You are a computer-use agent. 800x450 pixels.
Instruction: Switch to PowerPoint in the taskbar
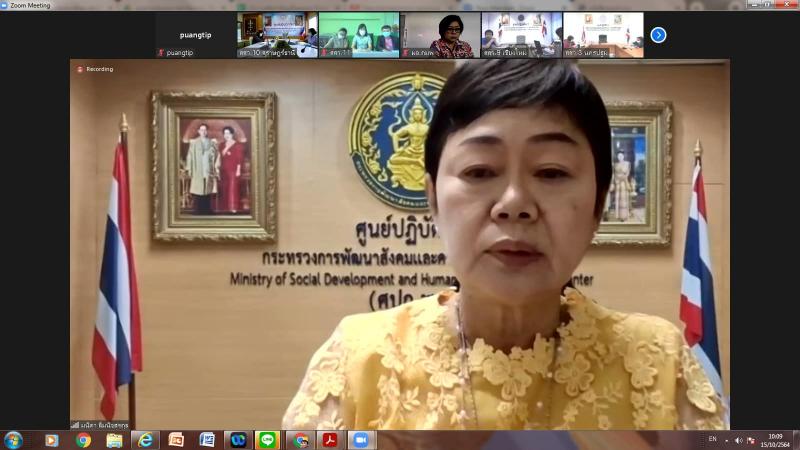coord(177,440)
